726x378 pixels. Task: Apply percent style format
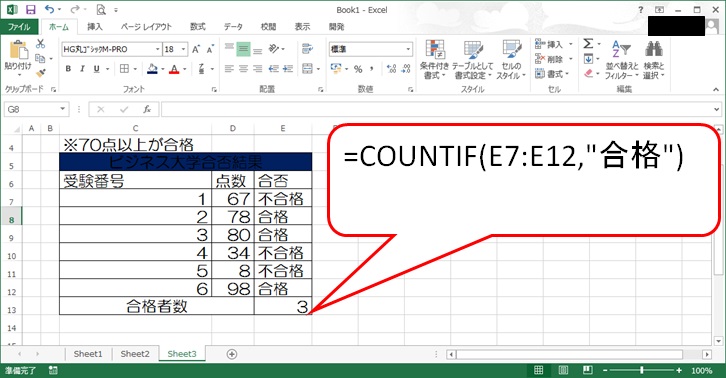358,69
